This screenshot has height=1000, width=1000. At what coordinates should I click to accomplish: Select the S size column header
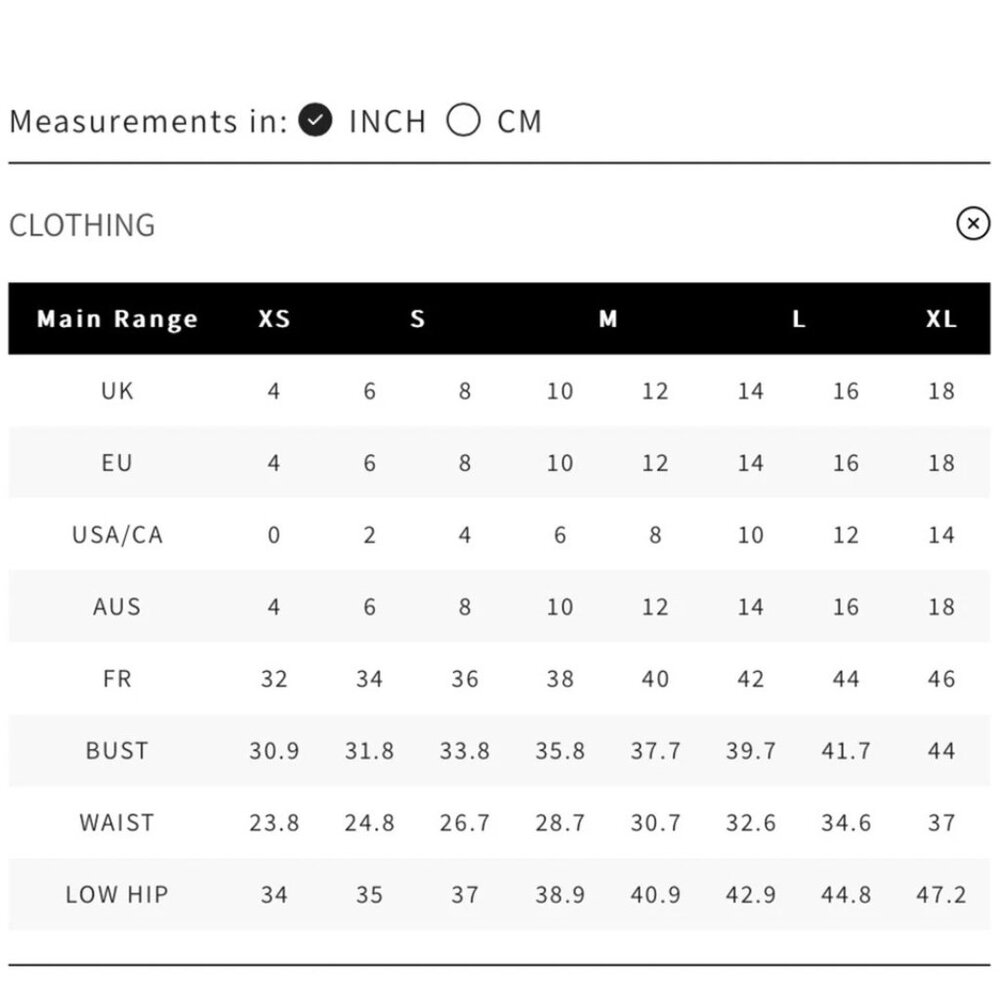(x=417, y=318)
